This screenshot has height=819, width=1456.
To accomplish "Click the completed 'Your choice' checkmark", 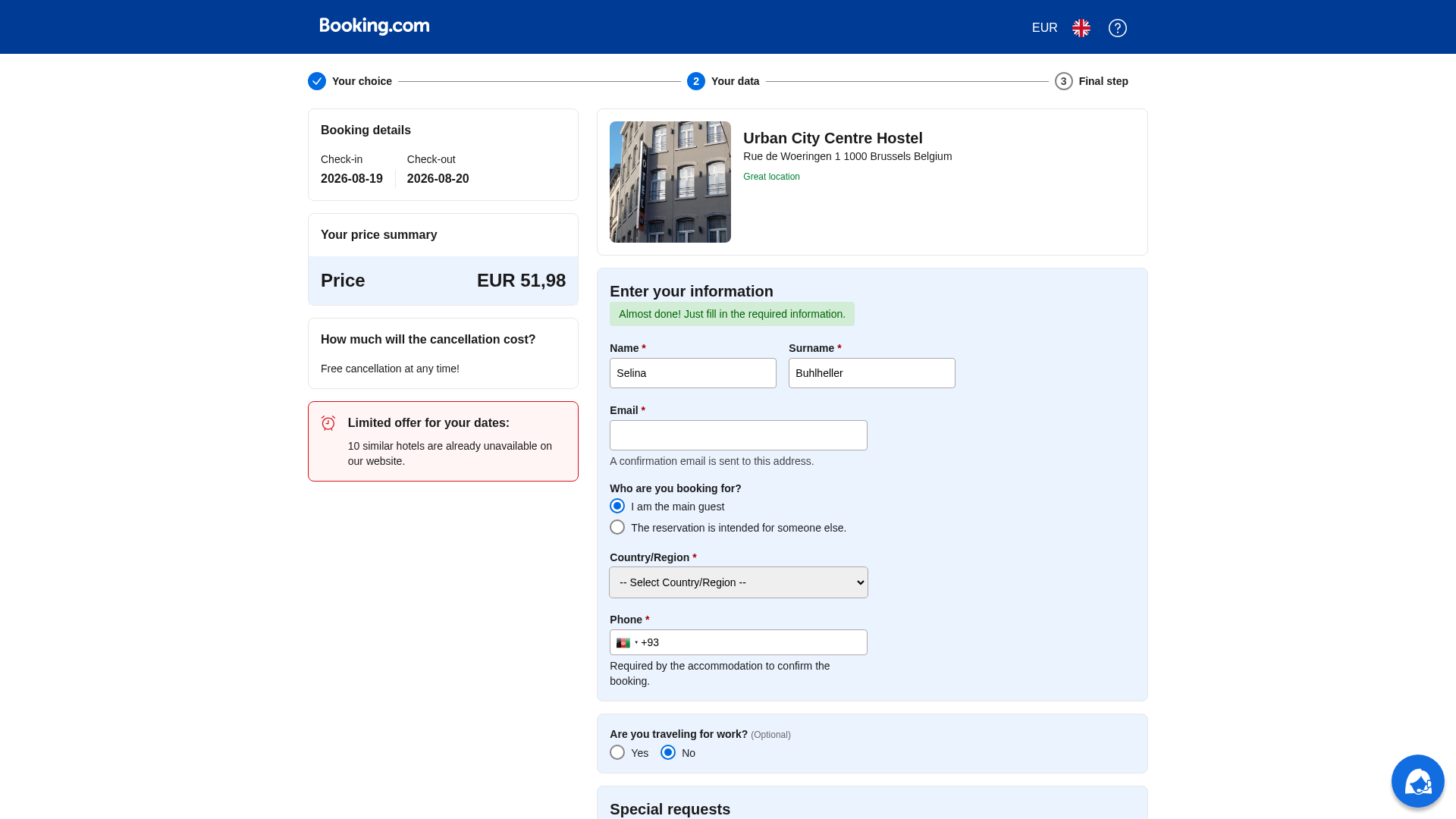I will click(317, 81).
